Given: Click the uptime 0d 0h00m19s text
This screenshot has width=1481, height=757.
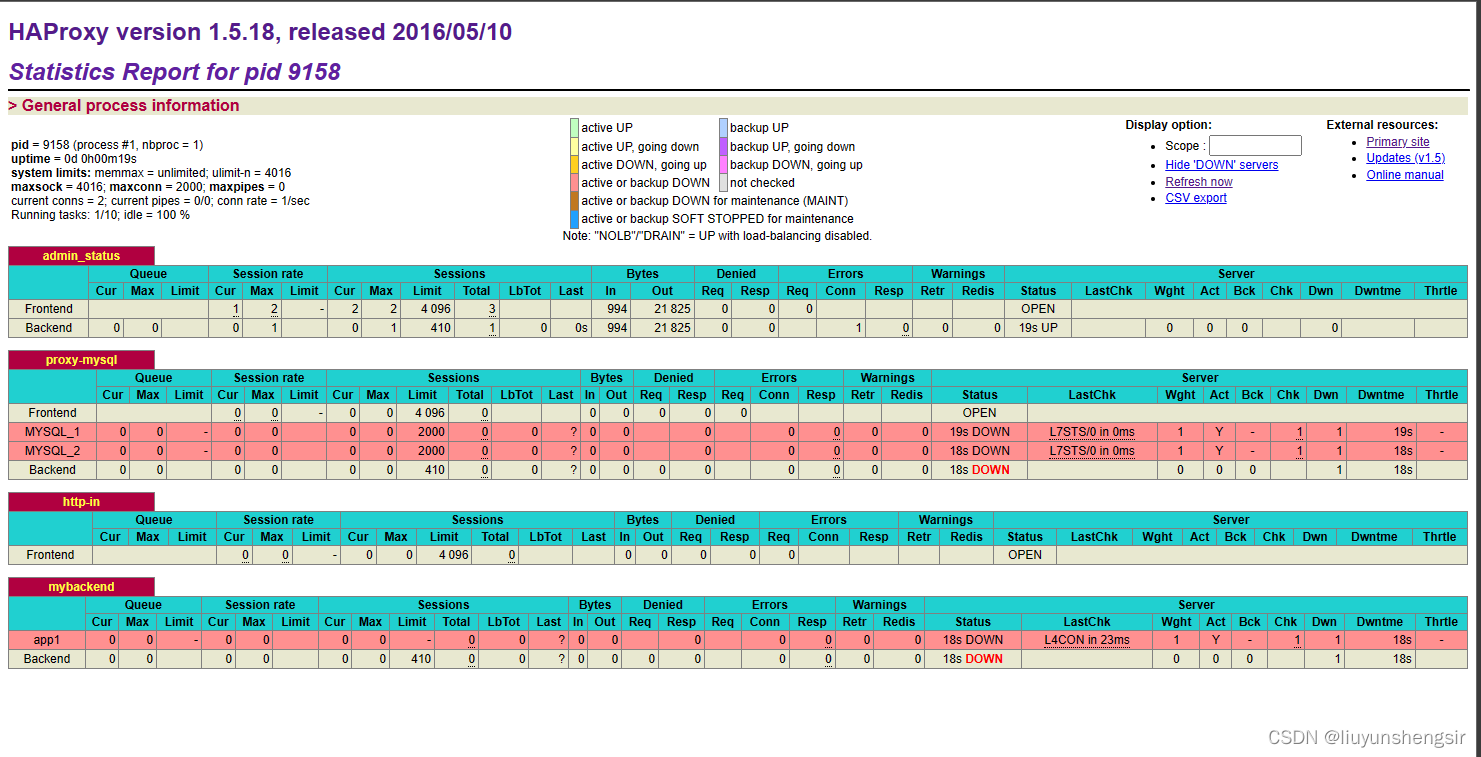Looking at the screenshot, I should (x=74, y=159).
